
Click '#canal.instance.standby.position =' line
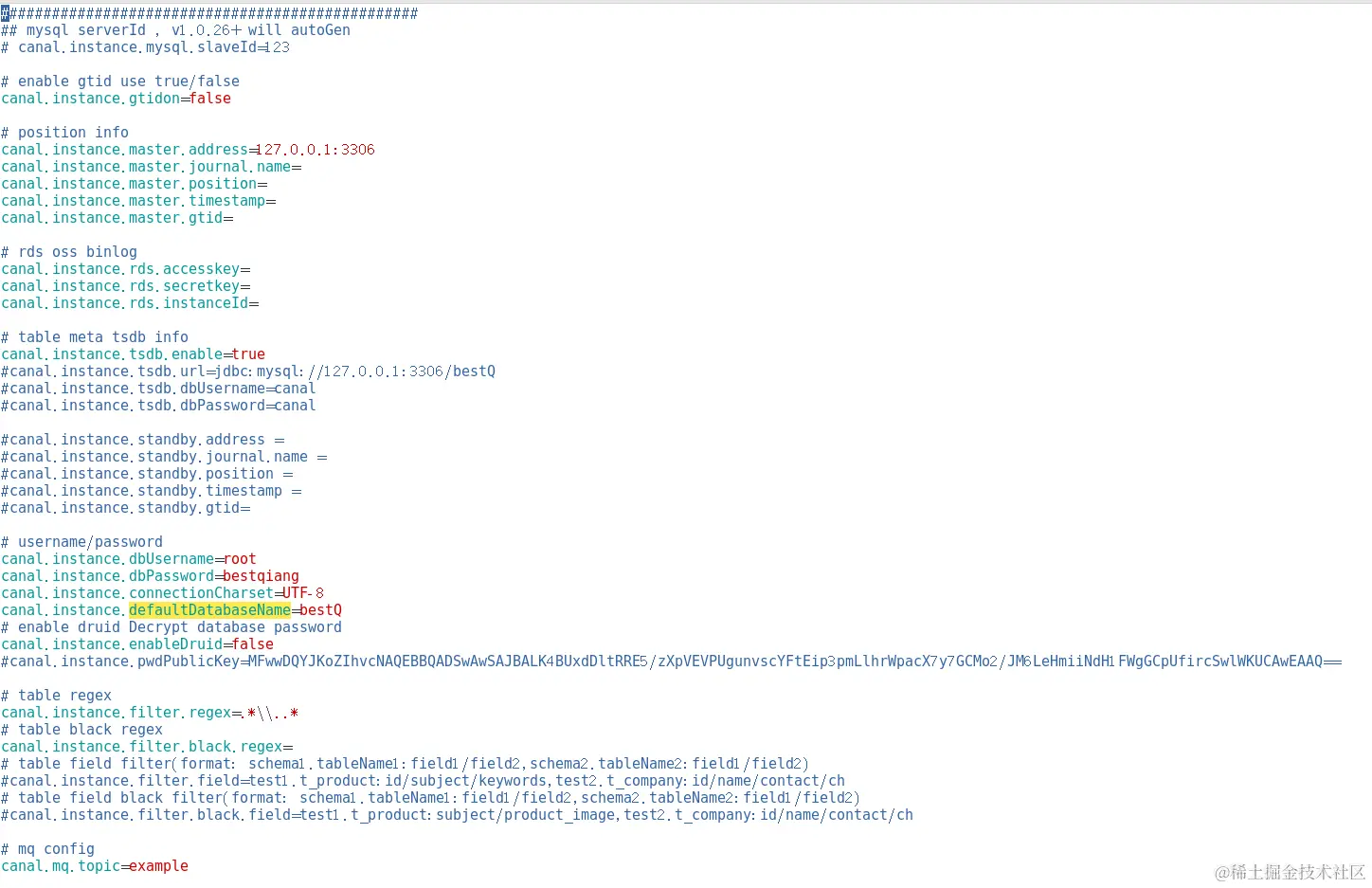(147, 474)
